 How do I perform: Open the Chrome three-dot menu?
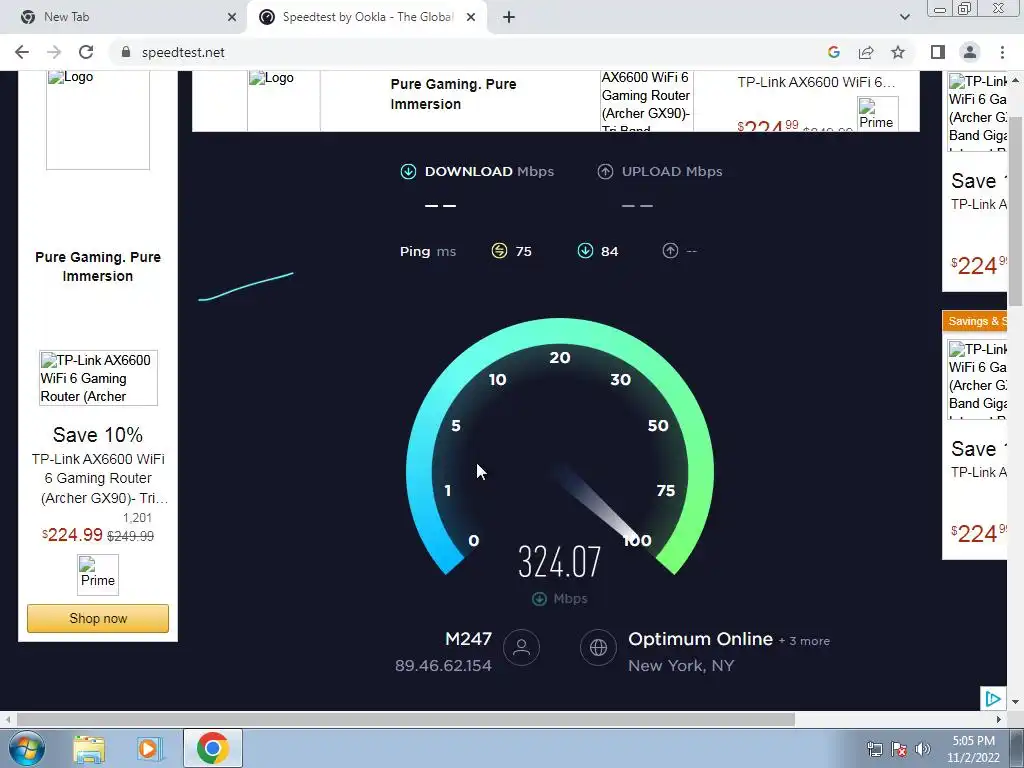tap(1002, 52)
